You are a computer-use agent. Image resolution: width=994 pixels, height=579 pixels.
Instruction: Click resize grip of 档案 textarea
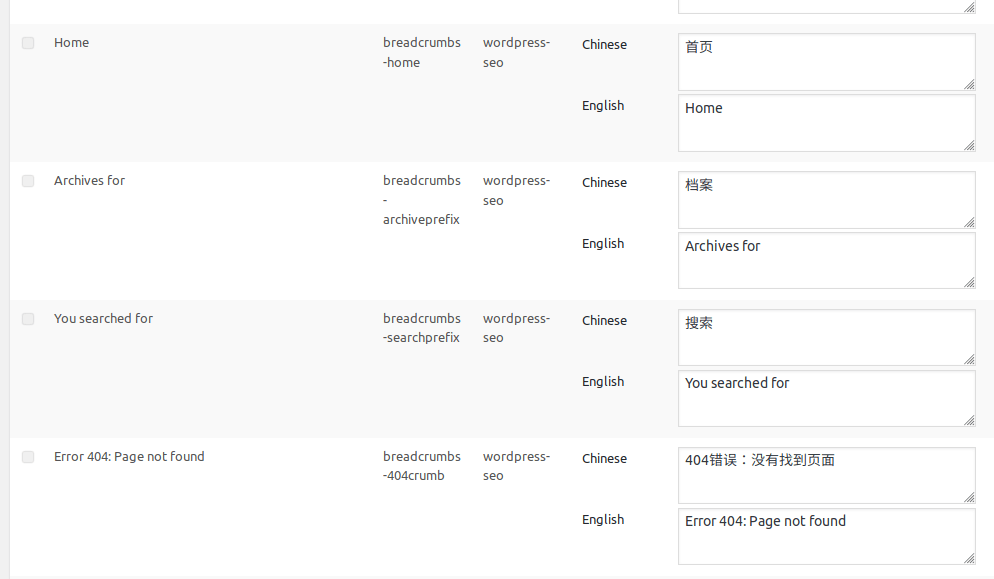tap(969, 222)
